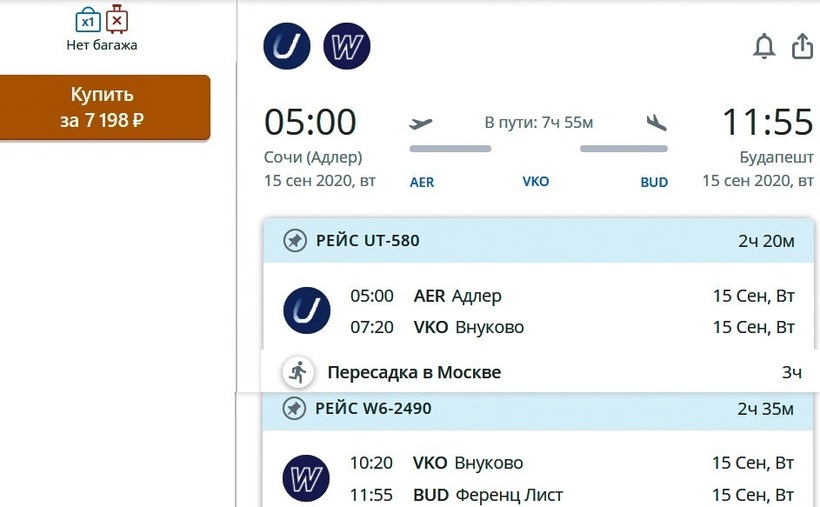Collapse the РЕЙС UT-580 segment header

(x=538, y=241)
